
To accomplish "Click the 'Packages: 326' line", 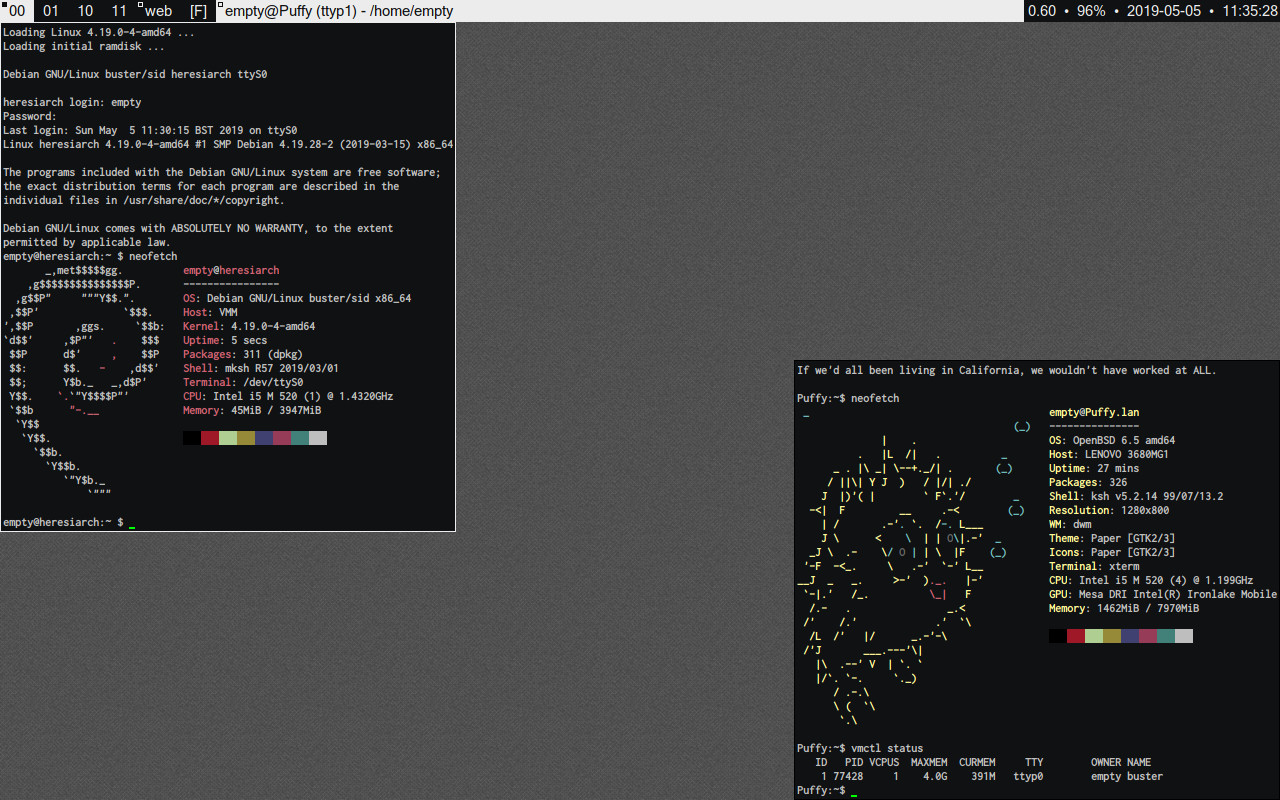I will [x=1088, y=482].
